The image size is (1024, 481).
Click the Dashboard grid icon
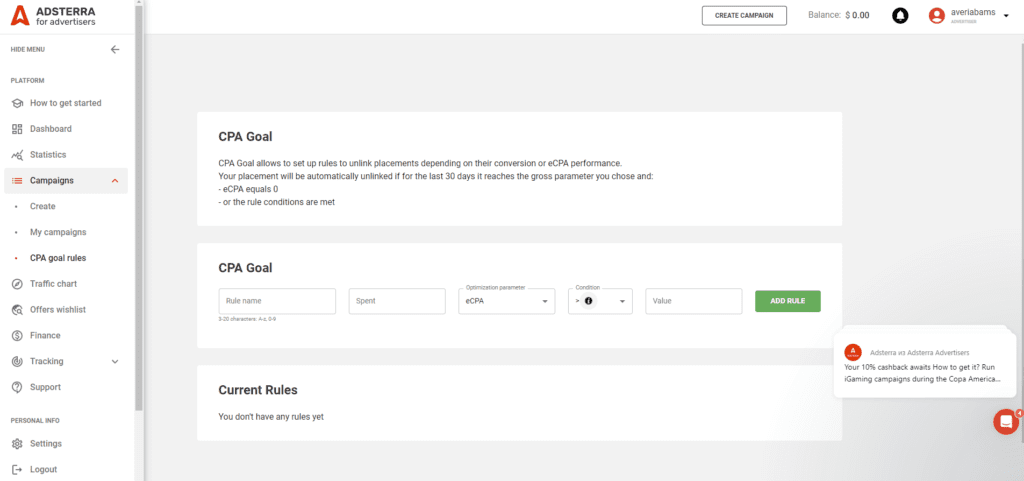click(18, 129)
